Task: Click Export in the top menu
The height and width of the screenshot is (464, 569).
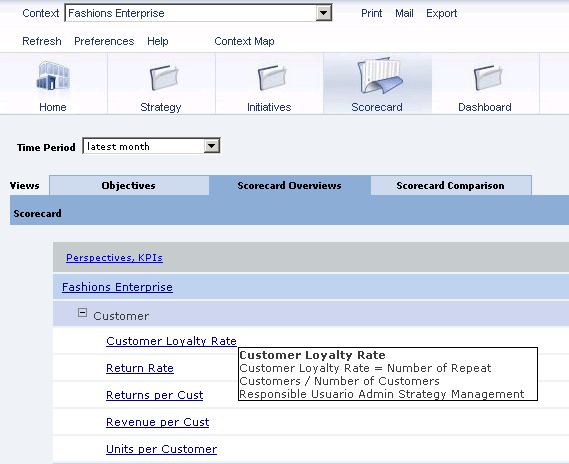Action: click(441, 13)
